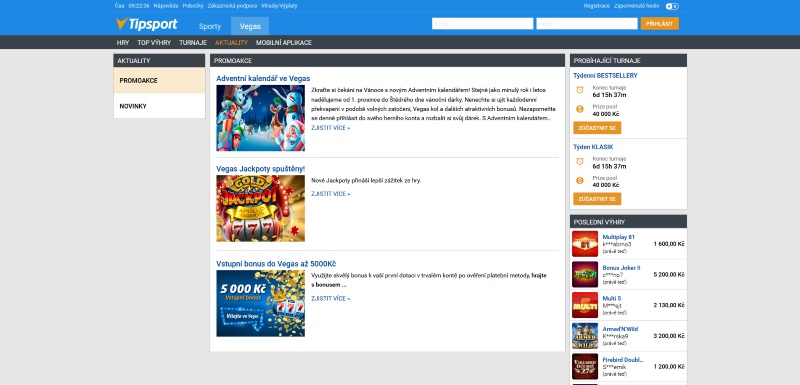Select the Vegas tab
The width and height of the screenshot is (800, 385).
(x=250, y=27)
